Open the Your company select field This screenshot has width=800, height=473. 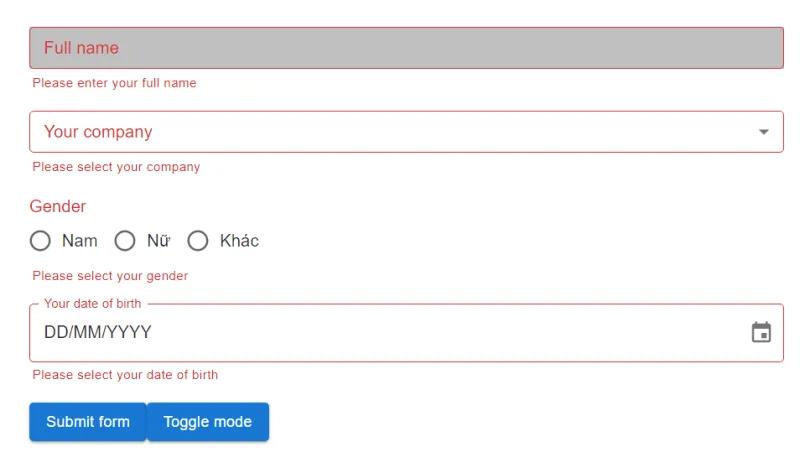(x=400, y=132)
